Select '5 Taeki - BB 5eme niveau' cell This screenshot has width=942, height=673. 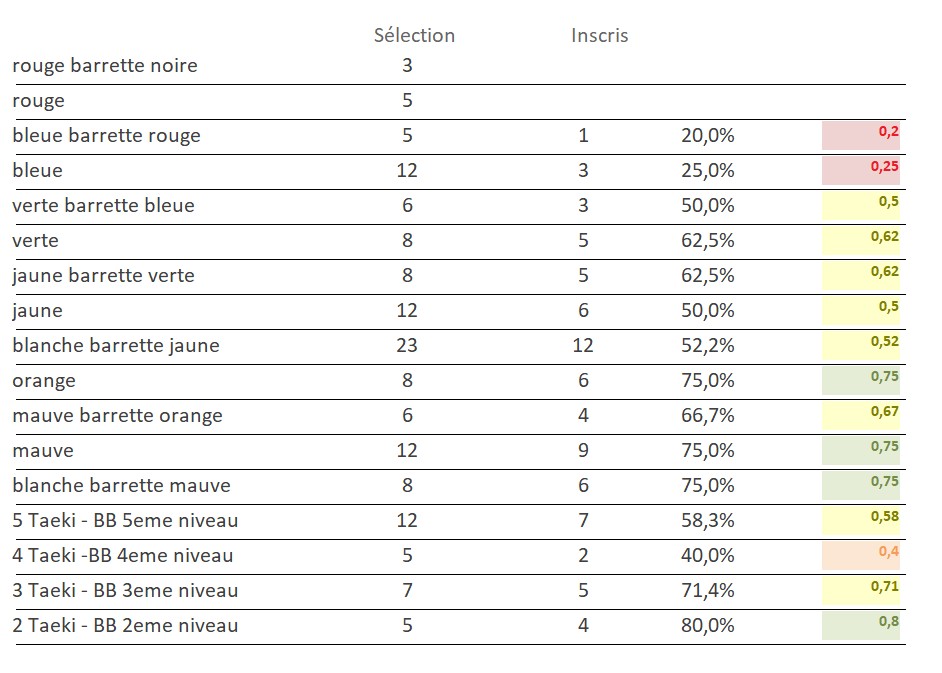pyautogui.click(x=126, y=521)
